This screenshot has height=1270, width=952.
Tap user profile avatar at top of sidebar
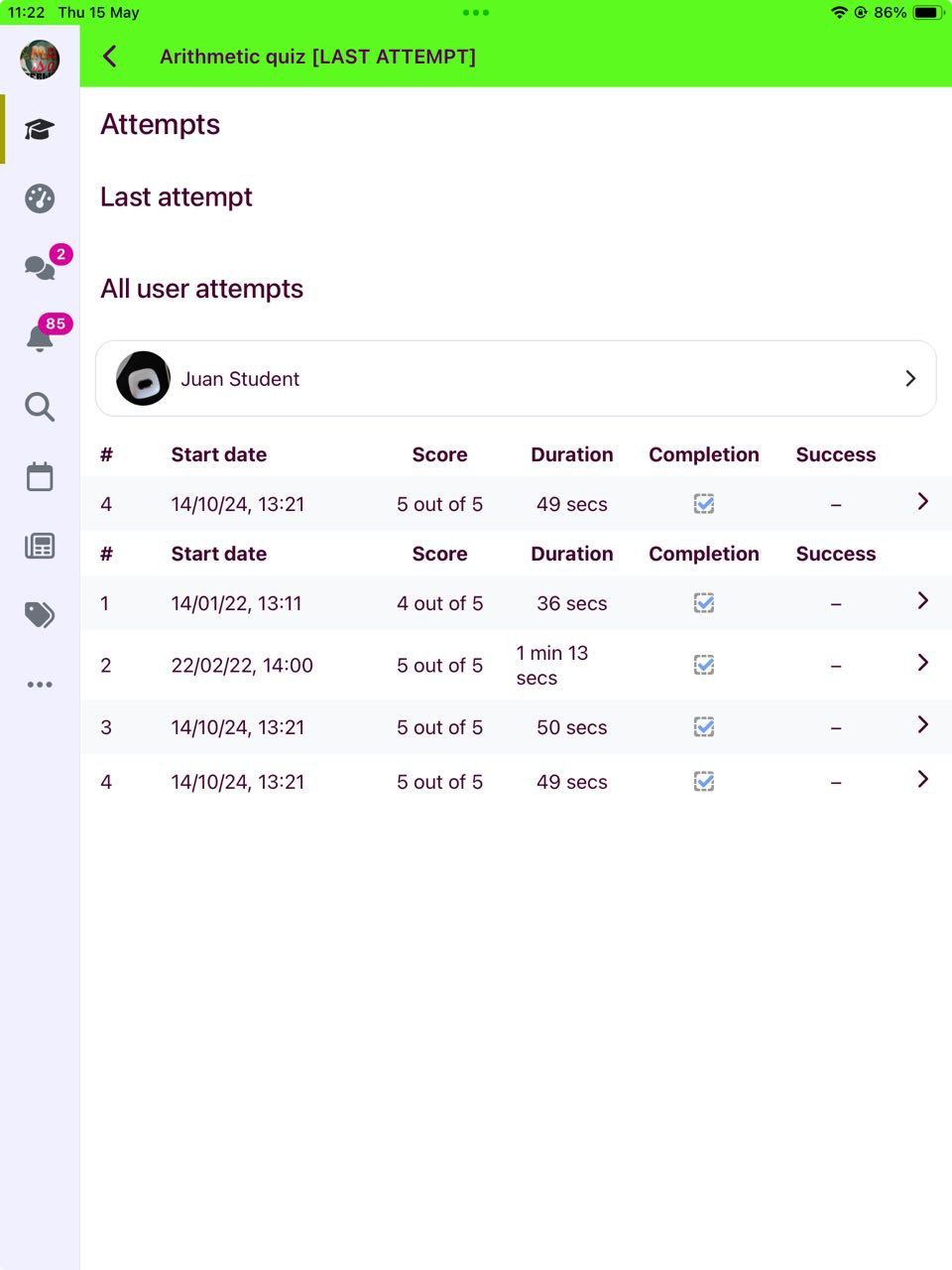[x=40, y=60]
